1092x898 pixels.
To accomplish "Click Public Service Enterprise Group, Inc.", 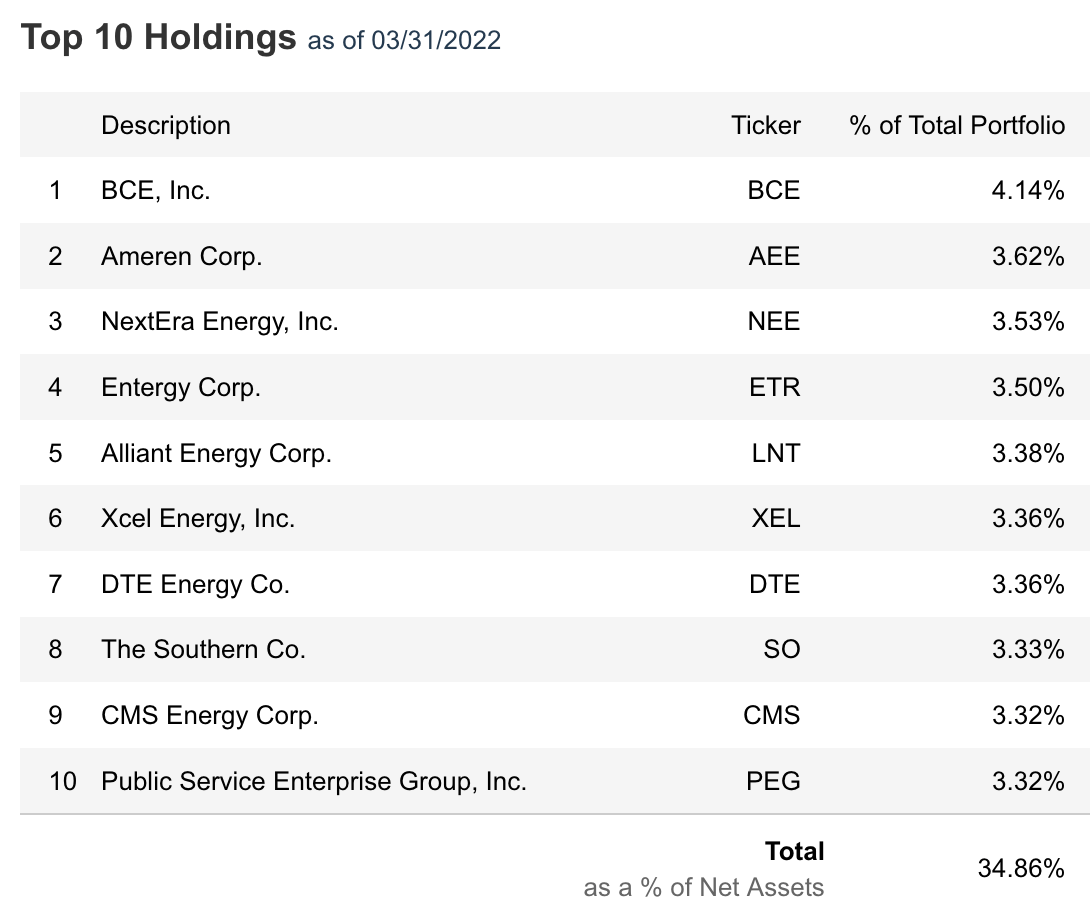I will click(313, 781).
